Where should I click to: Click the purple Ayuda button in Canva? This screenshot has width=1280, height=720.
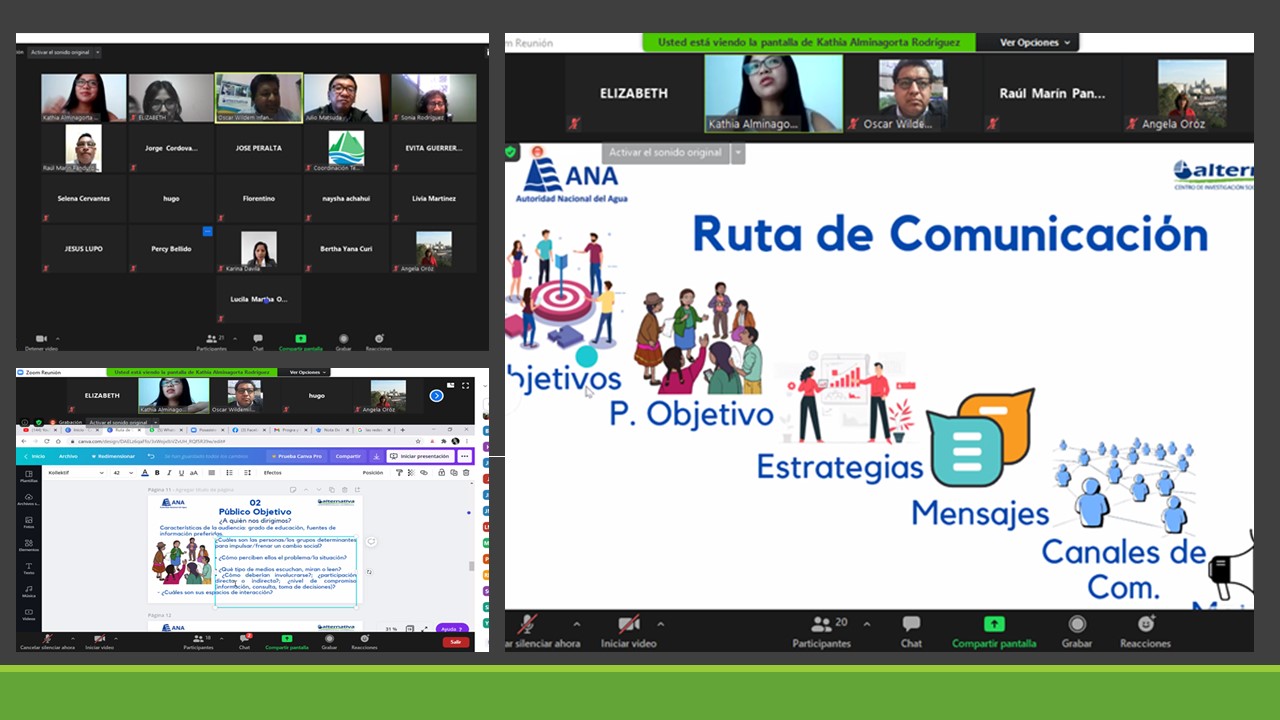click(x=453, y=629)
